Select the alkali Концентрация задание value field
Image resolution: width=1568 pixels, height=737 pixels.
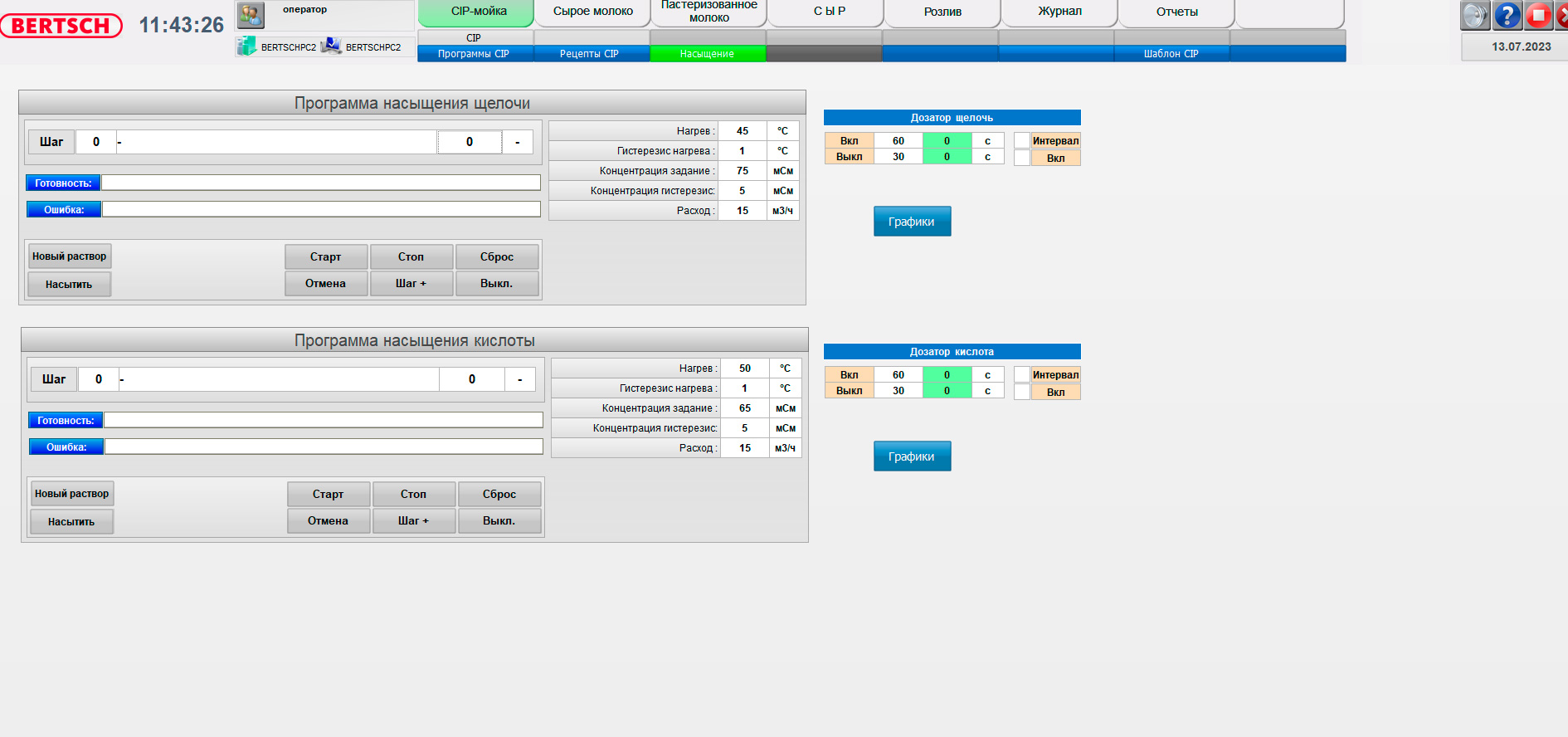[x=742, y=171]
